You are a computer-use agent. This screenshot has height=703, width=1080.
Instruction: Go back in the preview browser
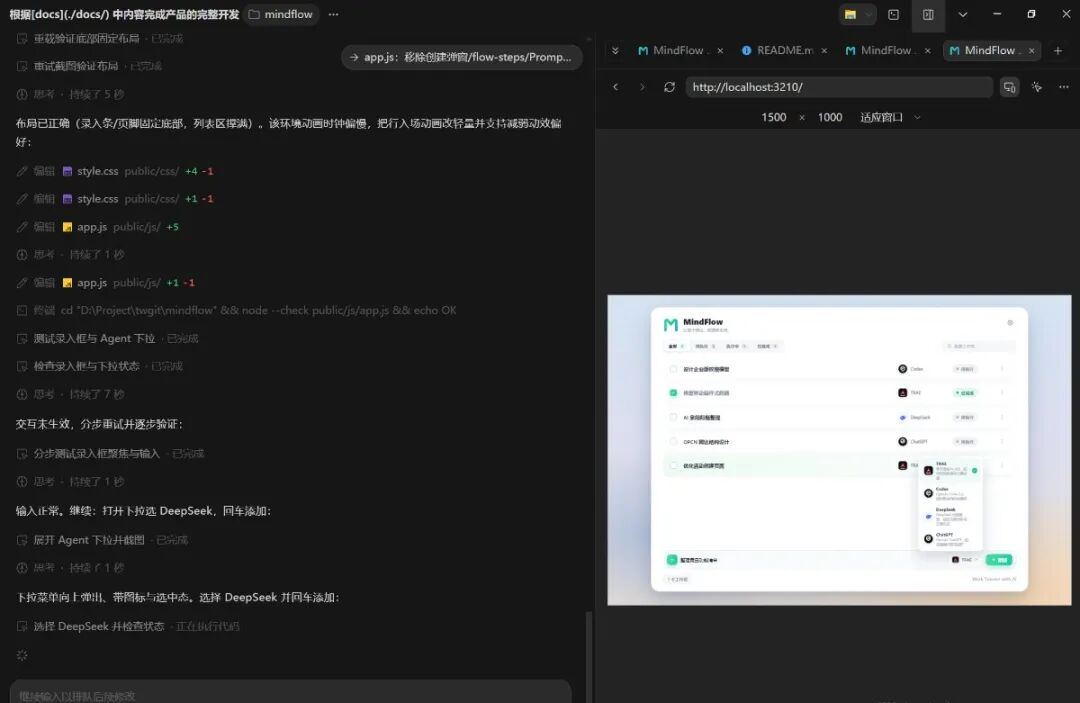pos(616,87)
